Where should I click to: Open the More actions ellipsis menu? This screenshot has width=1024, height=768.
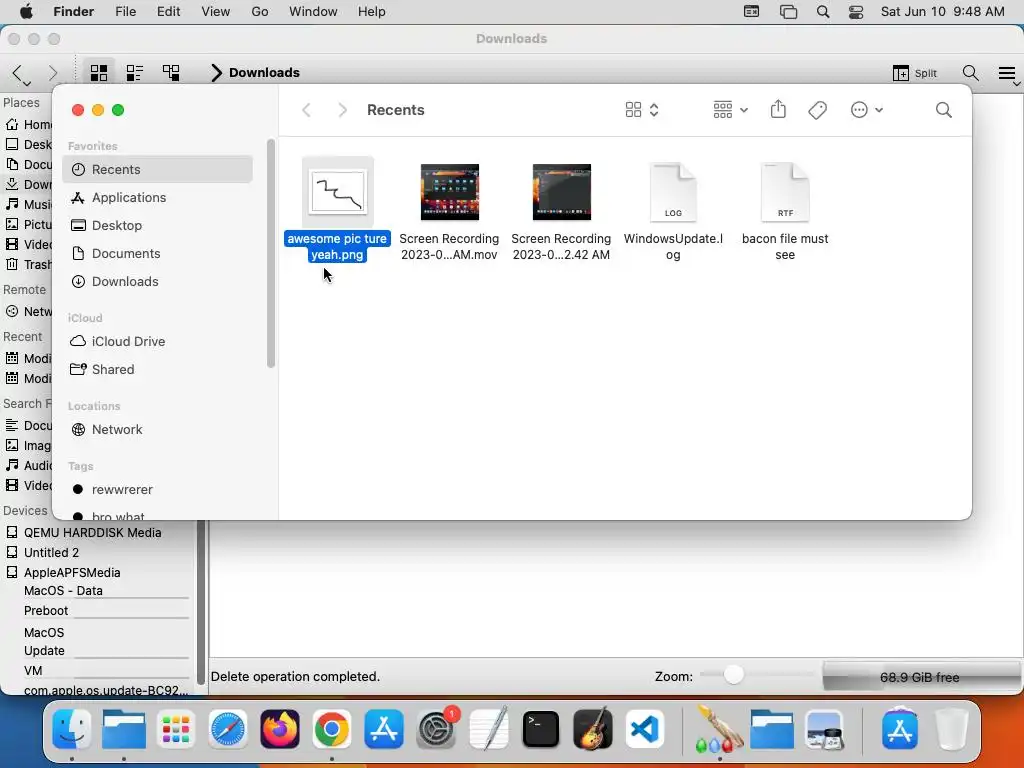867,110
